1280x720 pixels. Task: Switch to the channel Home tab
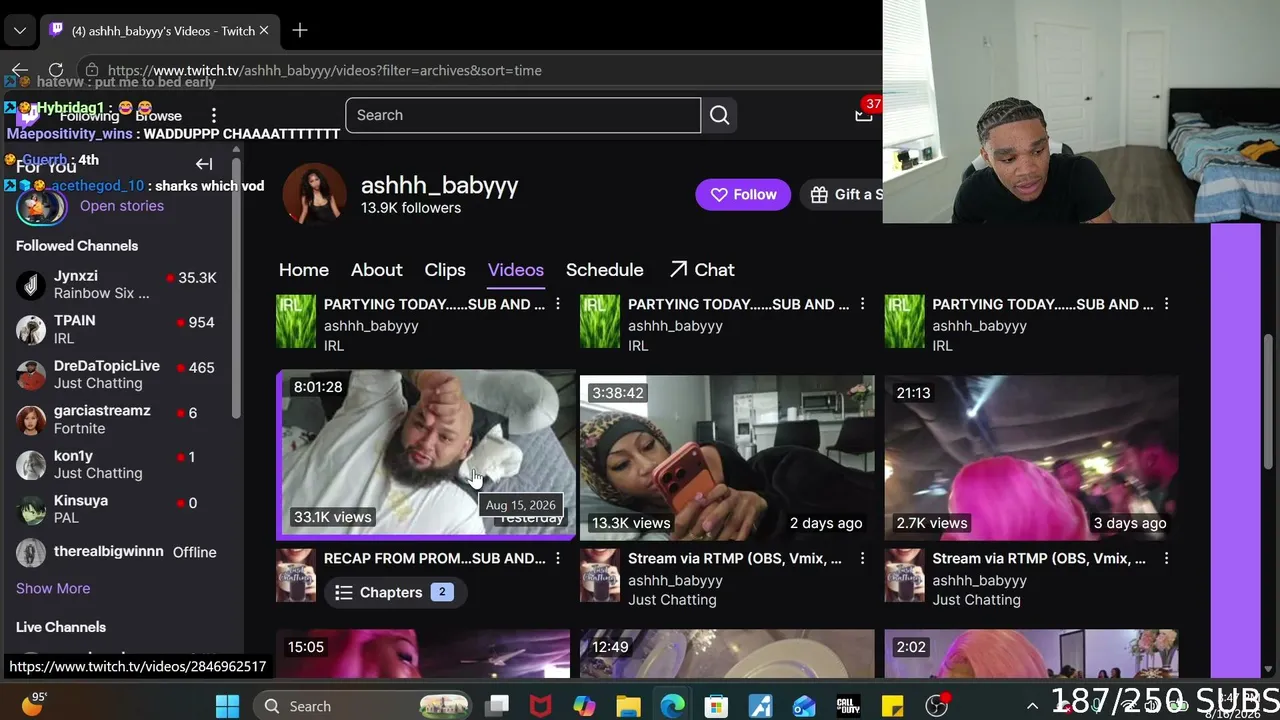304,270
